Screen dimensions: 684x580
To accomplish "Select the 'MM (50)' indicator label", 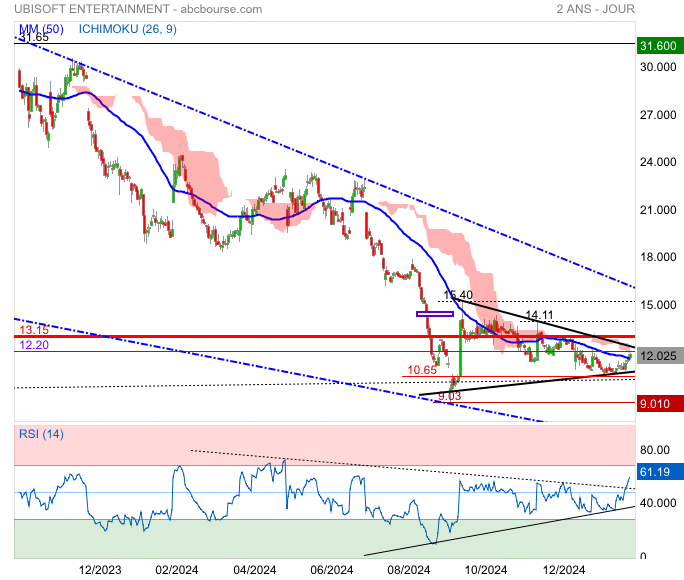I will click(41, 29).
